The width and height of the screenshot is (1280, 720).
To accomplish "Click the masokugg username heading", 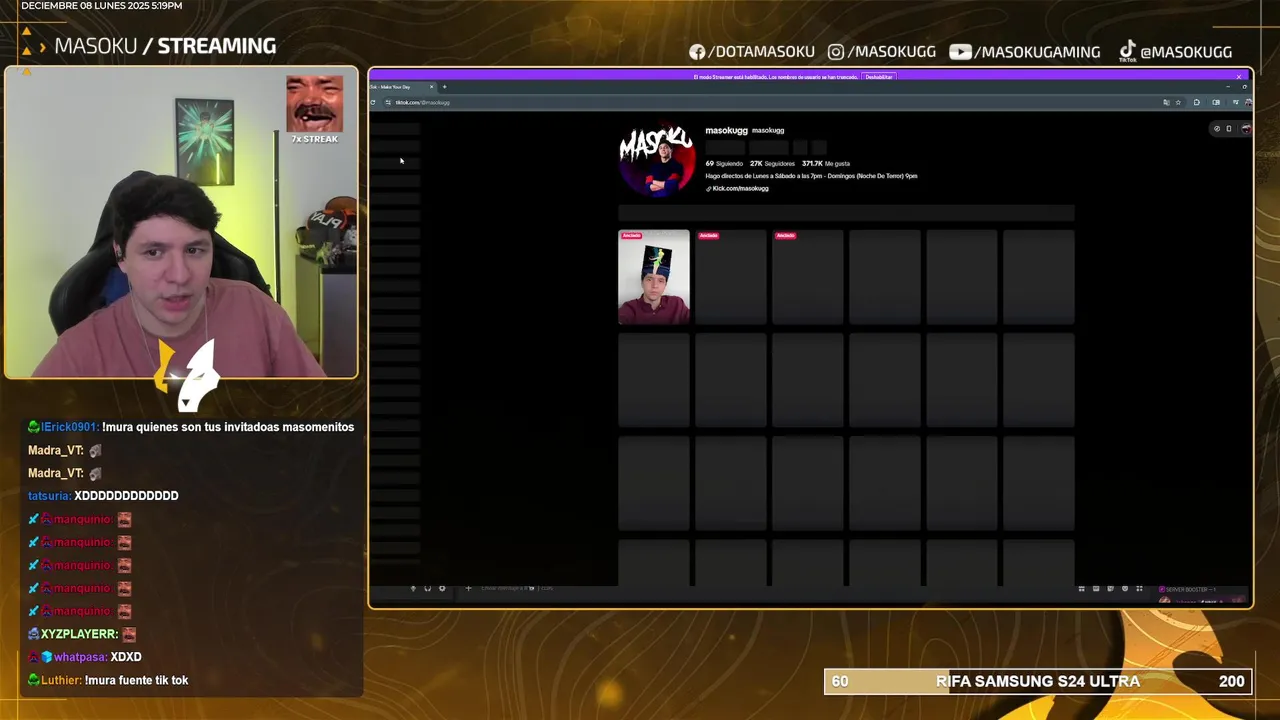I will point(726,130).
